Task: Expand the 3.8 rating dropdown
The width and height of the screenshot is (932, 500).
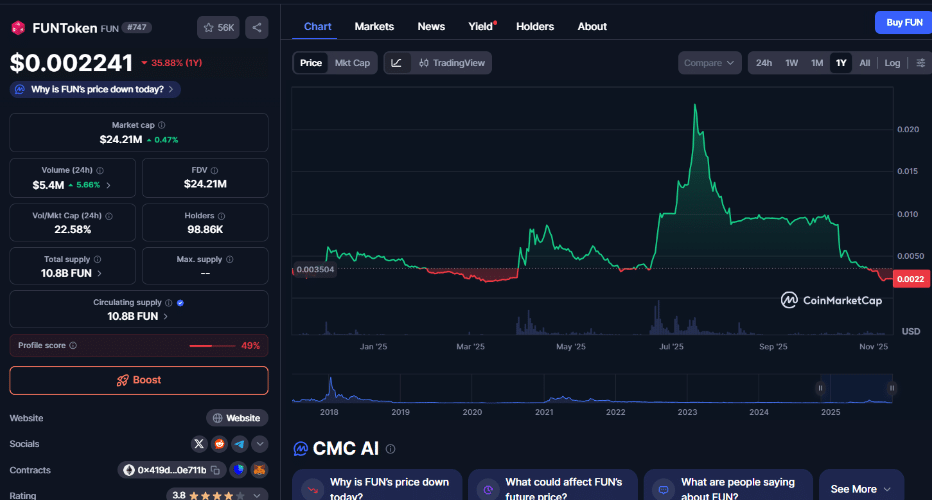Action: point(258,495)
